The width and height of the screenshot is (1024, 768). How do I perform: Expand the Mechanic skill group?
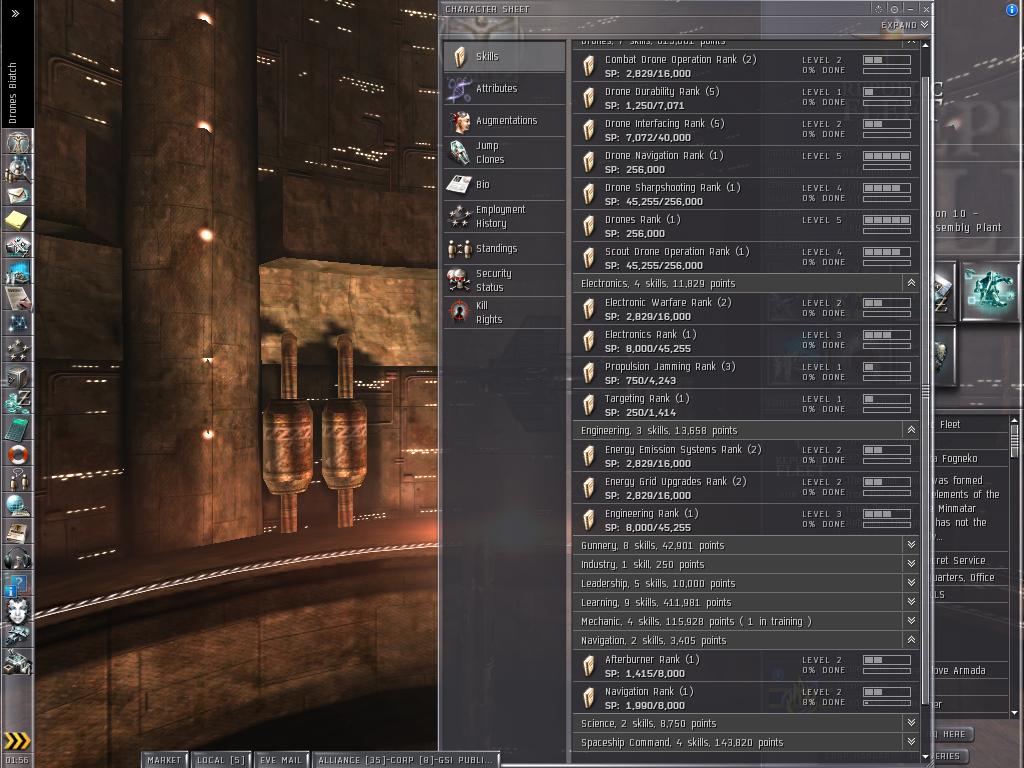(x=911, y=620)
